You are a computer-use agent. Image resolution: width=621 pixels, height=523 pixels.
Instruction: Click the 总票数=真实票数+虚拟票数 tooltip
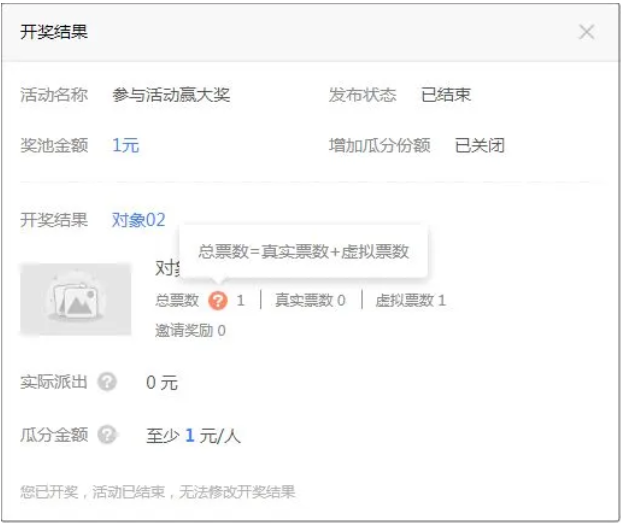303,252
